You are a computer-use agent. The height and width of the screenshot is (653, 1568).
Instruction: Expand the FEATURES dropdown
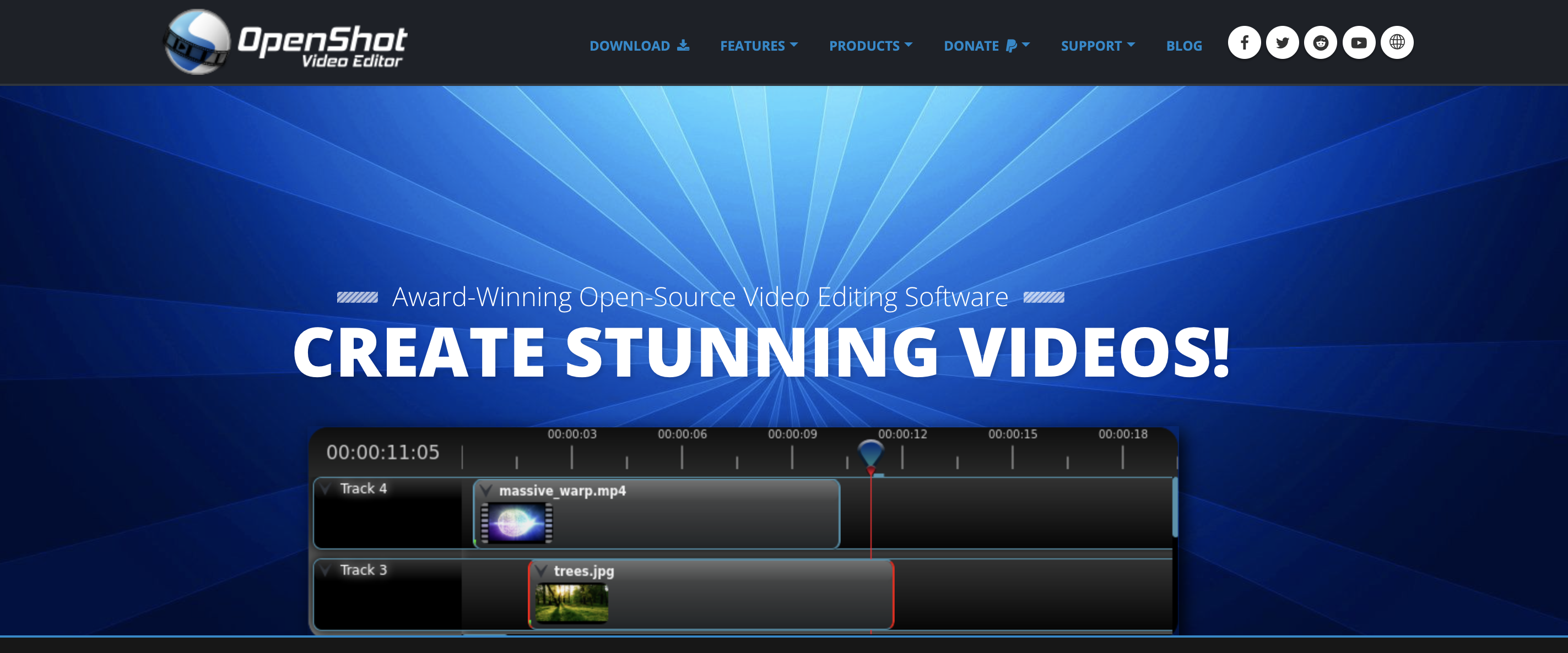tap(759, 46)
